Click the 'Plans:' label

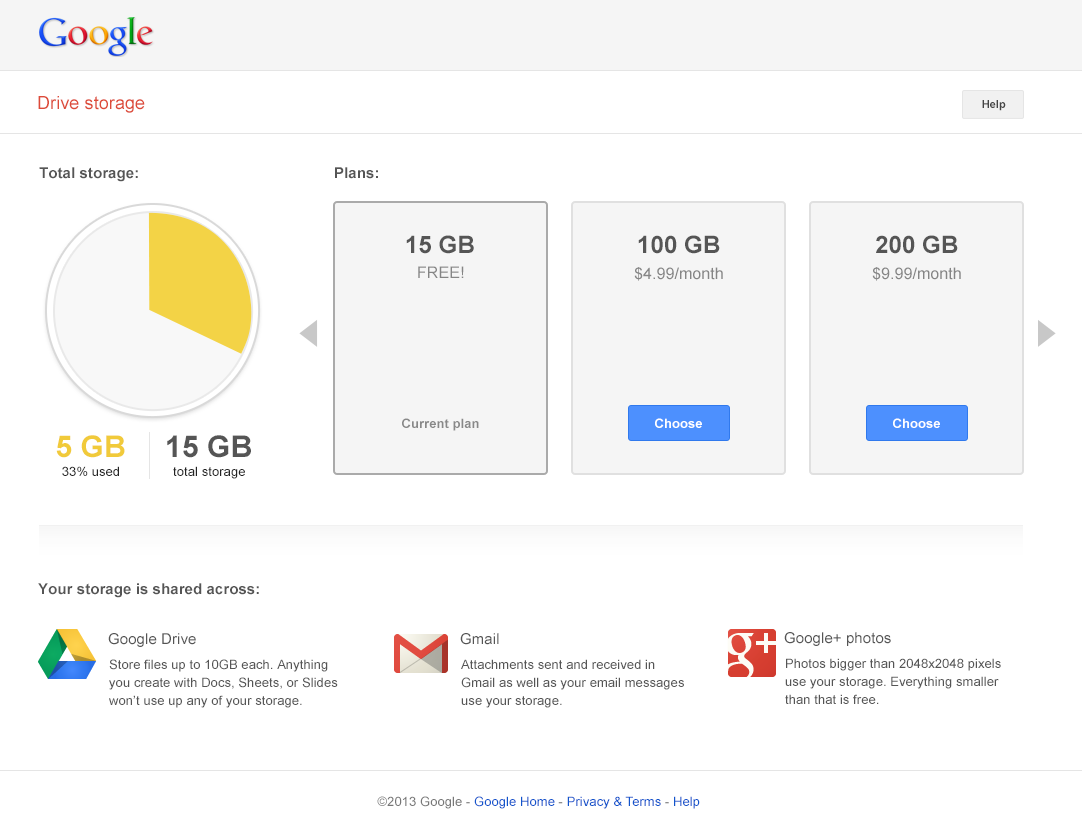tap(356, 173)
